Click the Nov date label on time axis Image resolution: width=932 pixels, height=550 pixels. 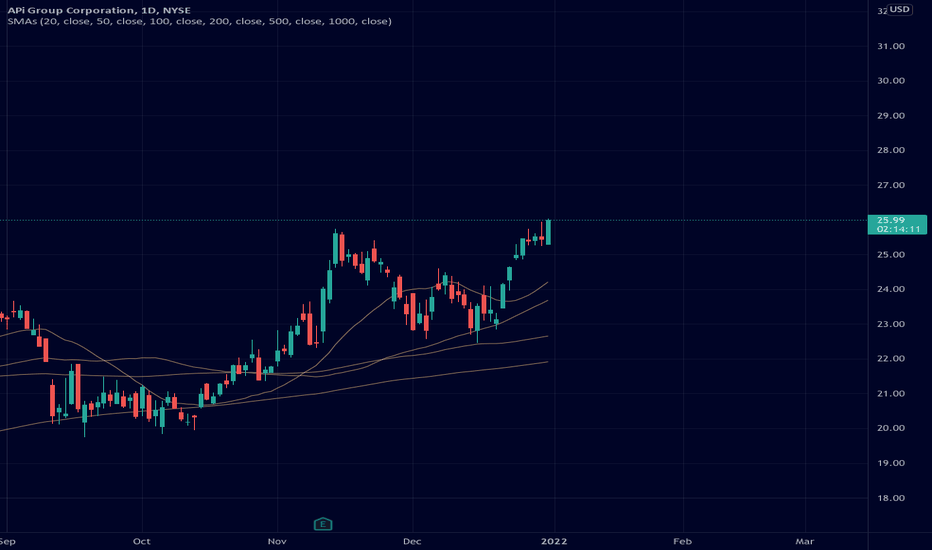tap(277, 542)
